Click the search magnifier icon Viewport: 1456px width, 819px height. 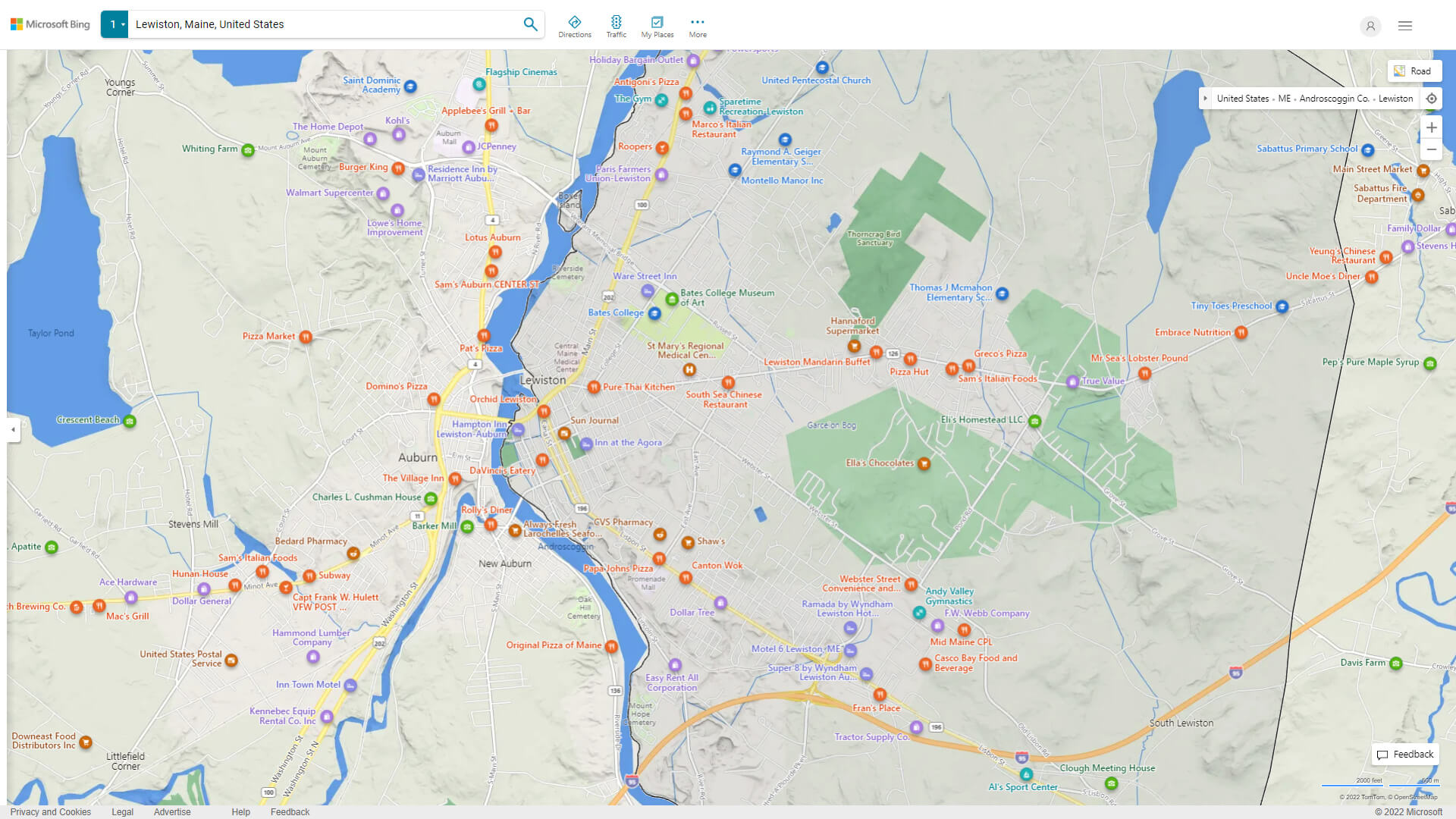pos(530,24)
